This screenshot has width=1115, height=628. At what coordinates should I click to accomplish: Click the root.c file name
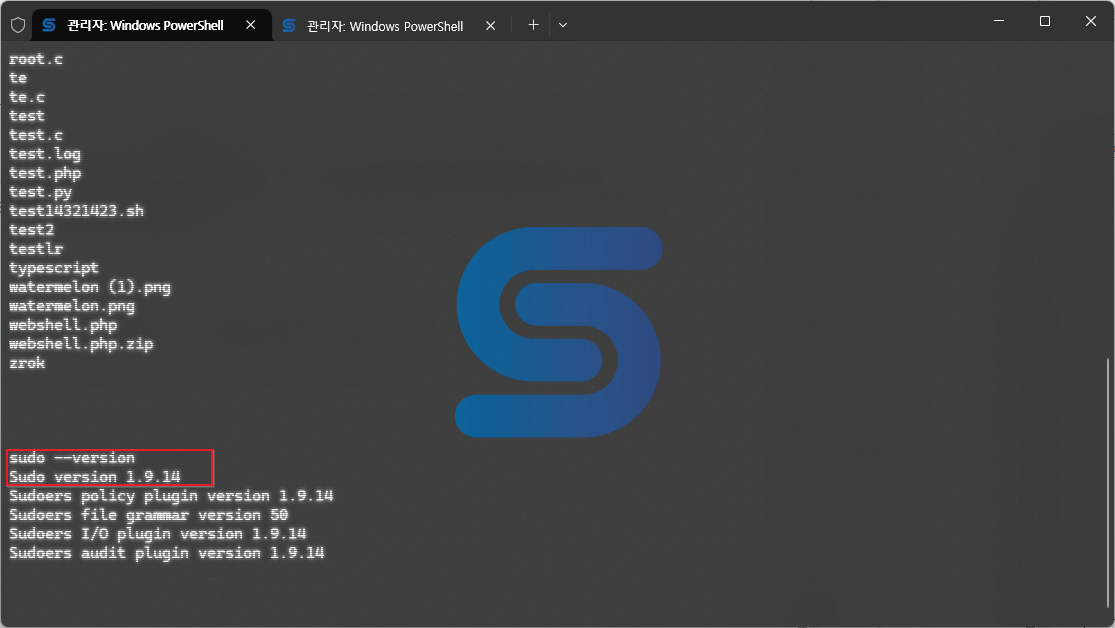point(36,59)
